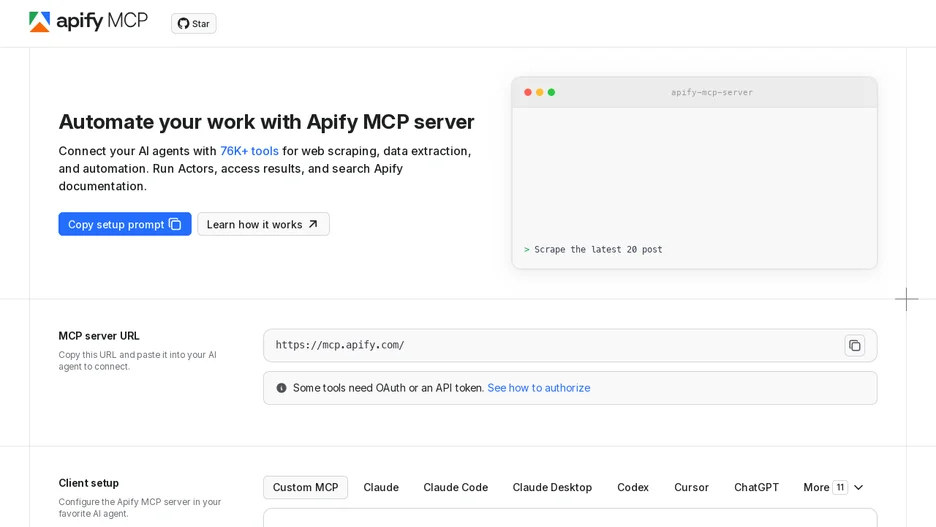The image size is (936, 527).
Task: Open the apify MCP home wordmark
Action: (x=102, y=21)
